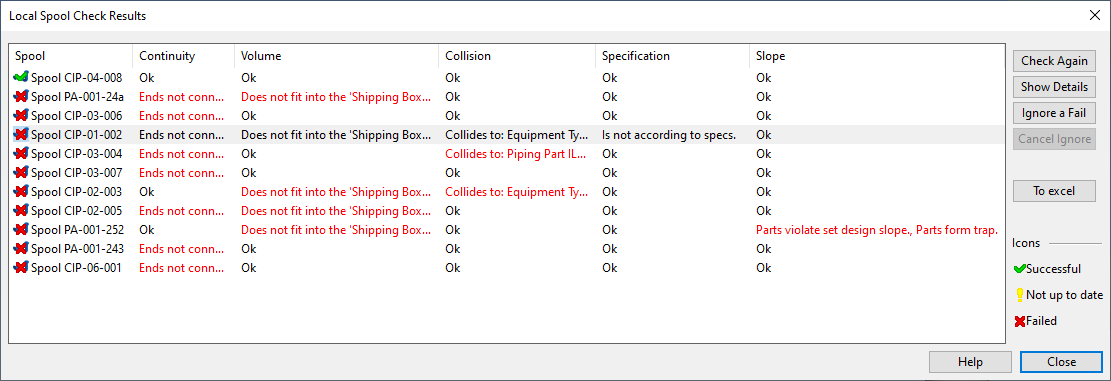The width and height of the screenshot is (1111, 381).
Task: Open Show Details for the selected spool
Action: [x=1054, y=87]
